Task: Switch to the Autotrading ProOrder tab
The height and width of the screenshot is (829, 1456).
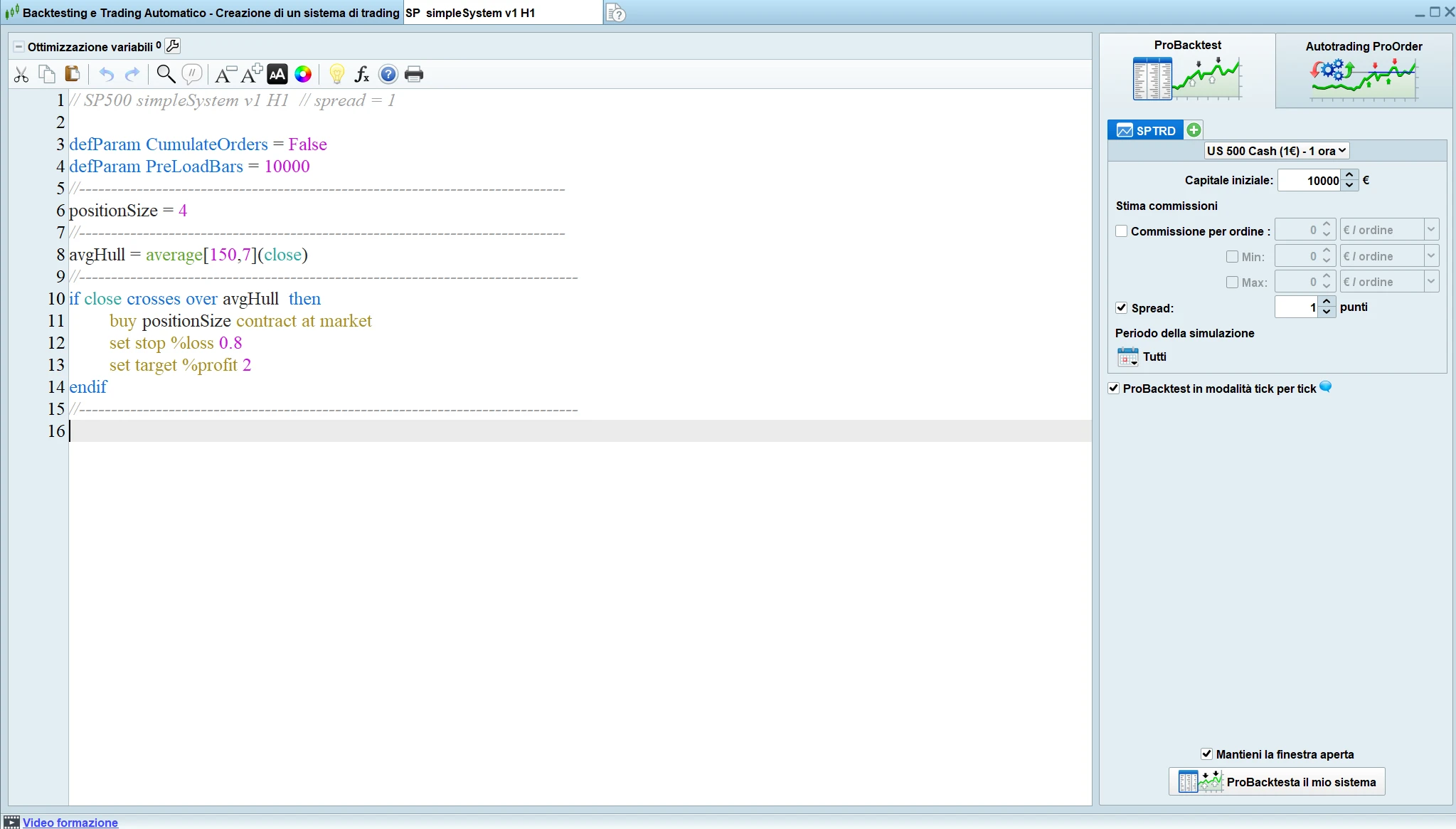Action: 1364,70
